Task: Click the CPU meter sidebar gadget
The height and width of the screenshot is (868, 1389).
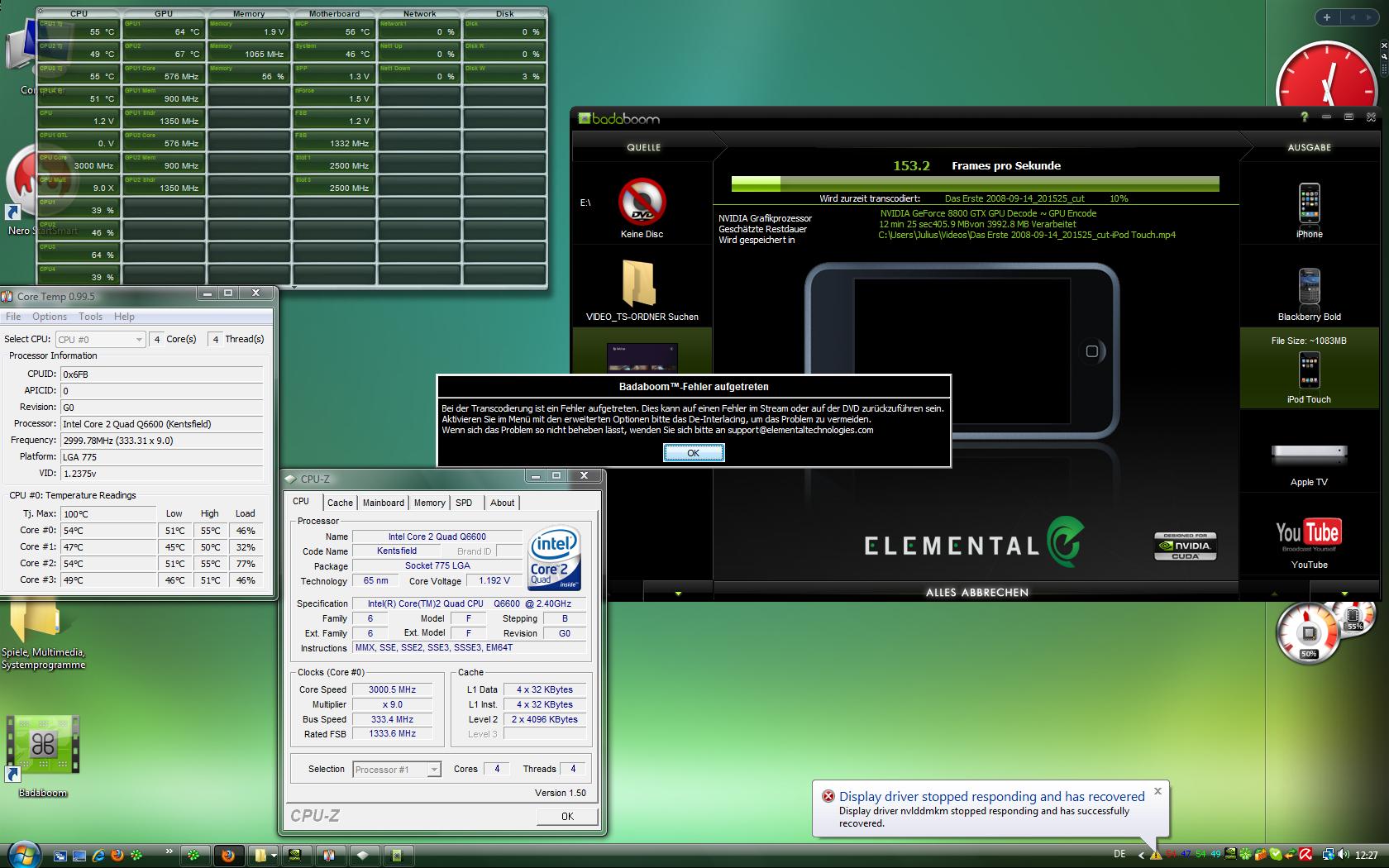Action: [x=1309, y=634]
